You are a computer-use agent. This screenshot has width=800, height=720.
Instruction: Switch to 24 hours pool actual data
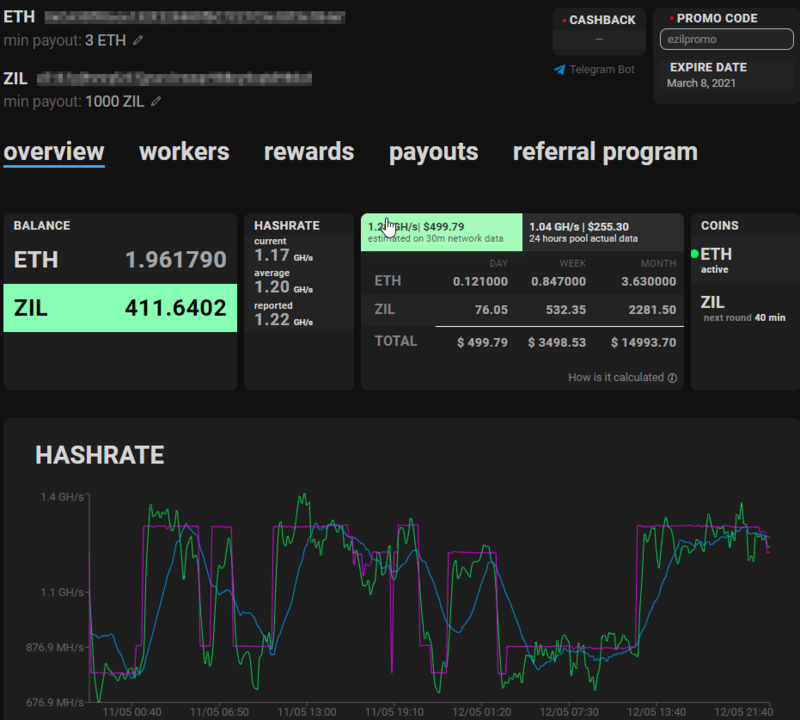click(602, 232)
